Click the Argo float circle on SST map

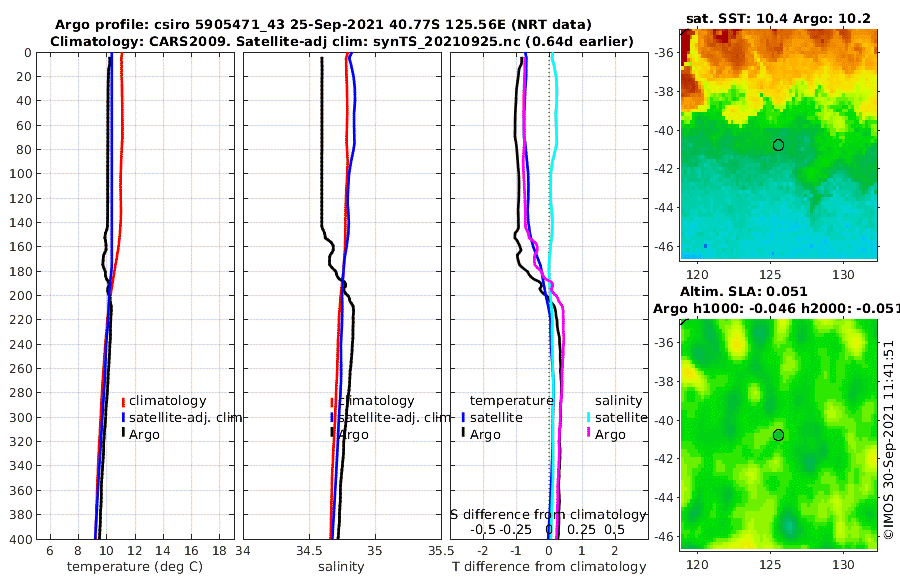778,145
